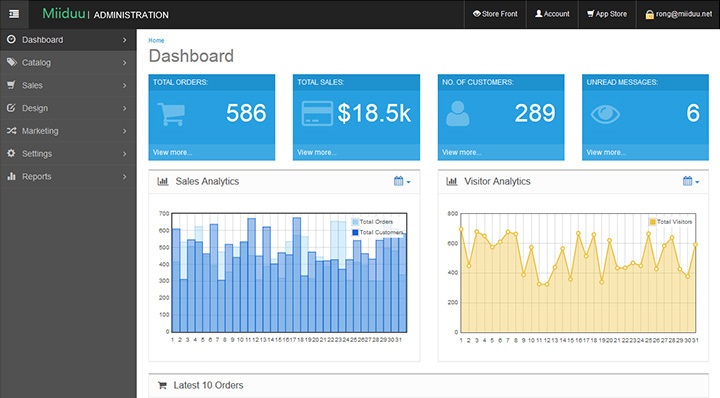Click the Sales cart icon in sidebar
720x398 pixels.
click(11, 85)
